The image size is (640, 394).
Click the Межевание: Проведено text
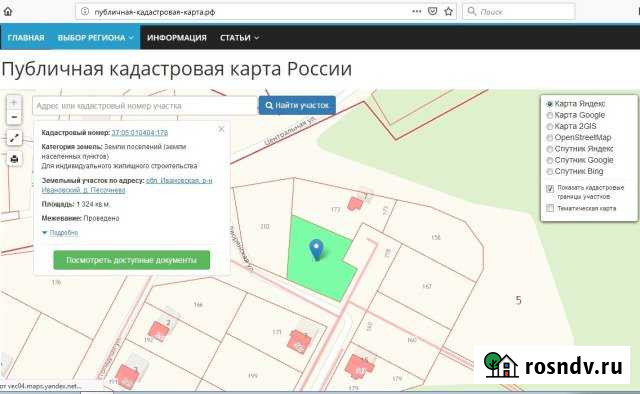pos(80,218)
